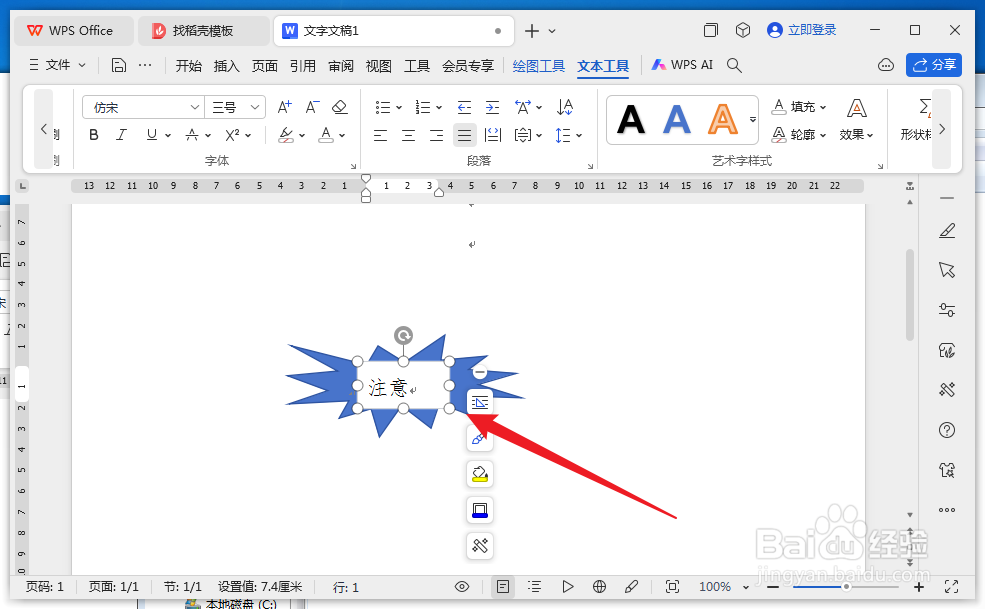This screenshot has height=609, width=985.
Task: Click superscript X² icon
Action: [x=232, y=134]
